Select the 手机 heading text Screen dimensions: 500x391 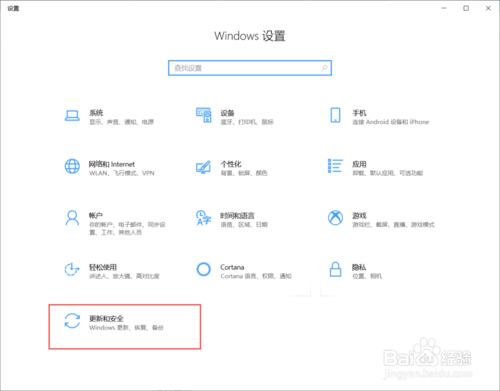[x=359, y=113]
